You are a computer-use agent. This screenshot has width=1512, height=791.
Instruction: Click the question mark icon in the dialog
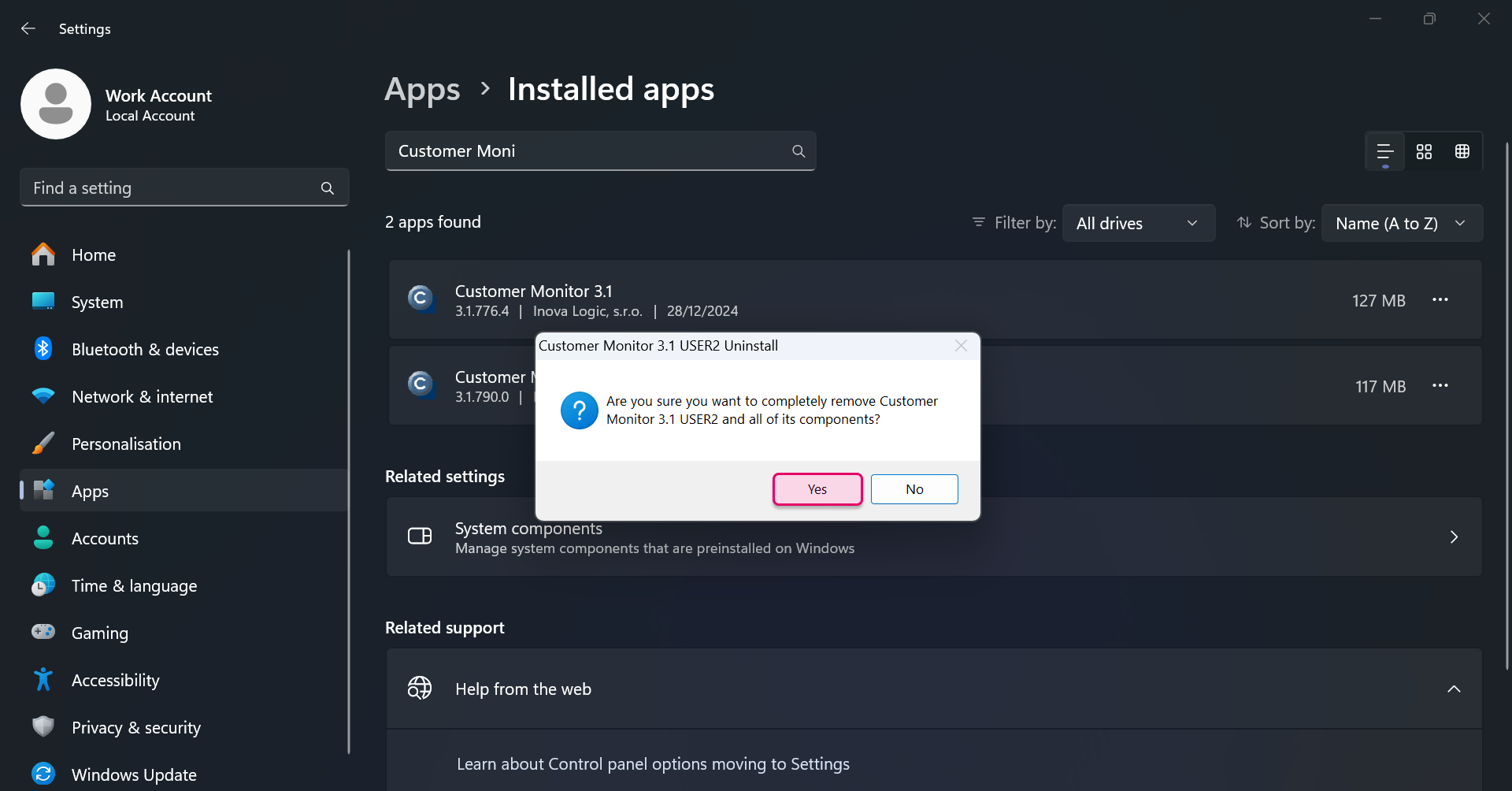point(580,410)
